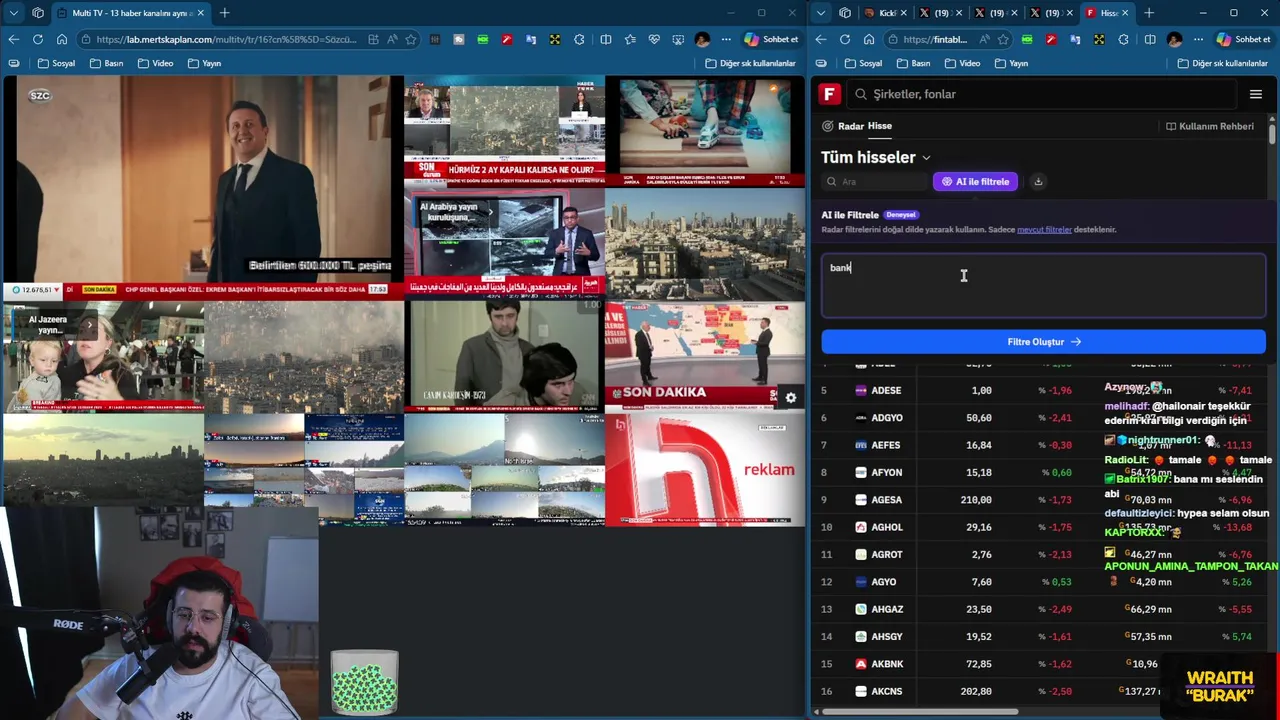The image size is (1280, 720).
Task: Open settings gear on the Multi TV grid
Action: pyautogui.click(x=790, y=397)
